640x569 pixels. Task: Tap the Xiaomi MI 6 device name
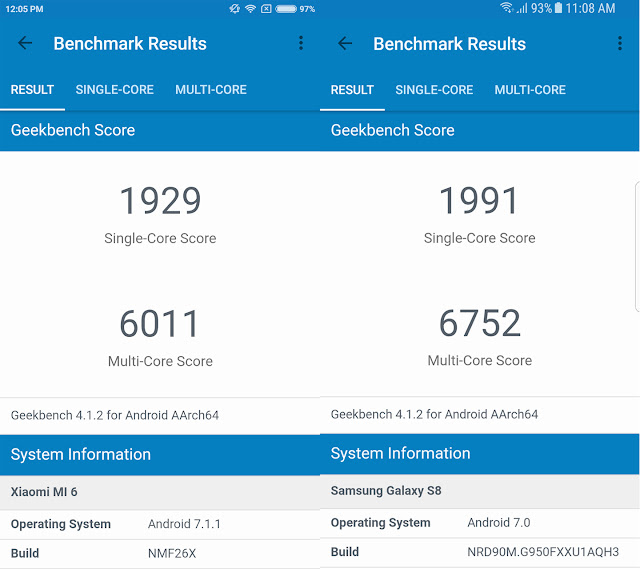click(44, 492)
